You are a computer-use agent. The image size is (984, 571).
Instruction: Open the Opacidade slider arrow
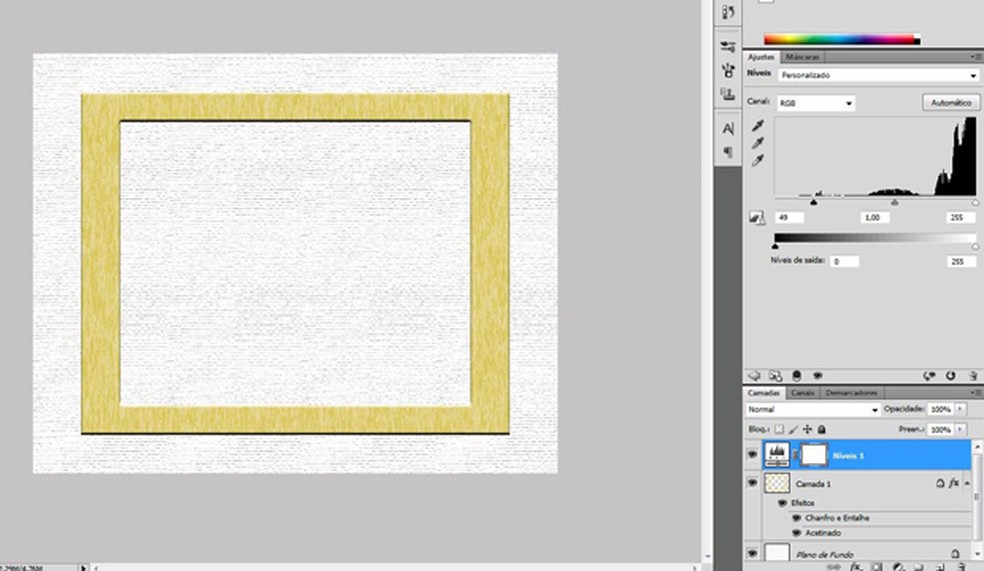pyautogui.click(x=960, y=409)
